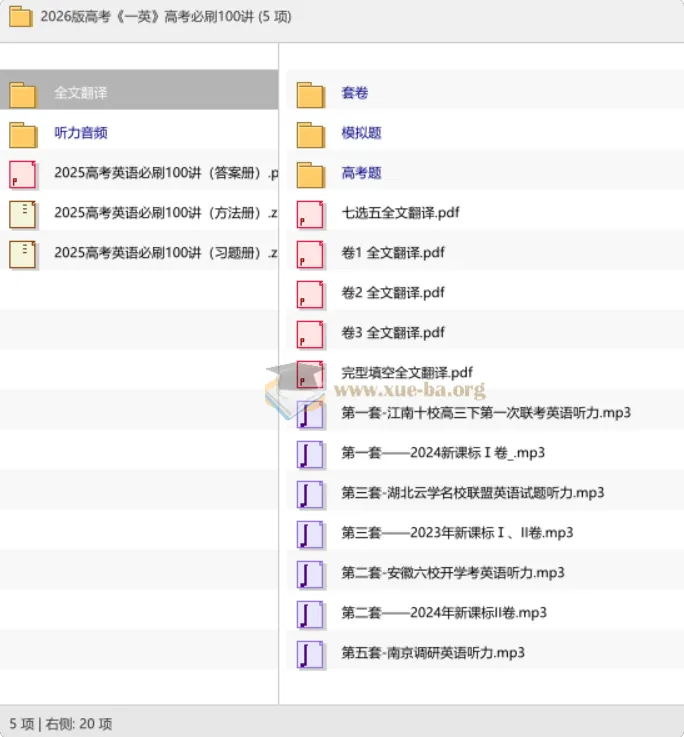Select 卷1 全文翻译.pdf file name
Image resolution: width=684 pixels, height=737 pixels.
(393, 252)
